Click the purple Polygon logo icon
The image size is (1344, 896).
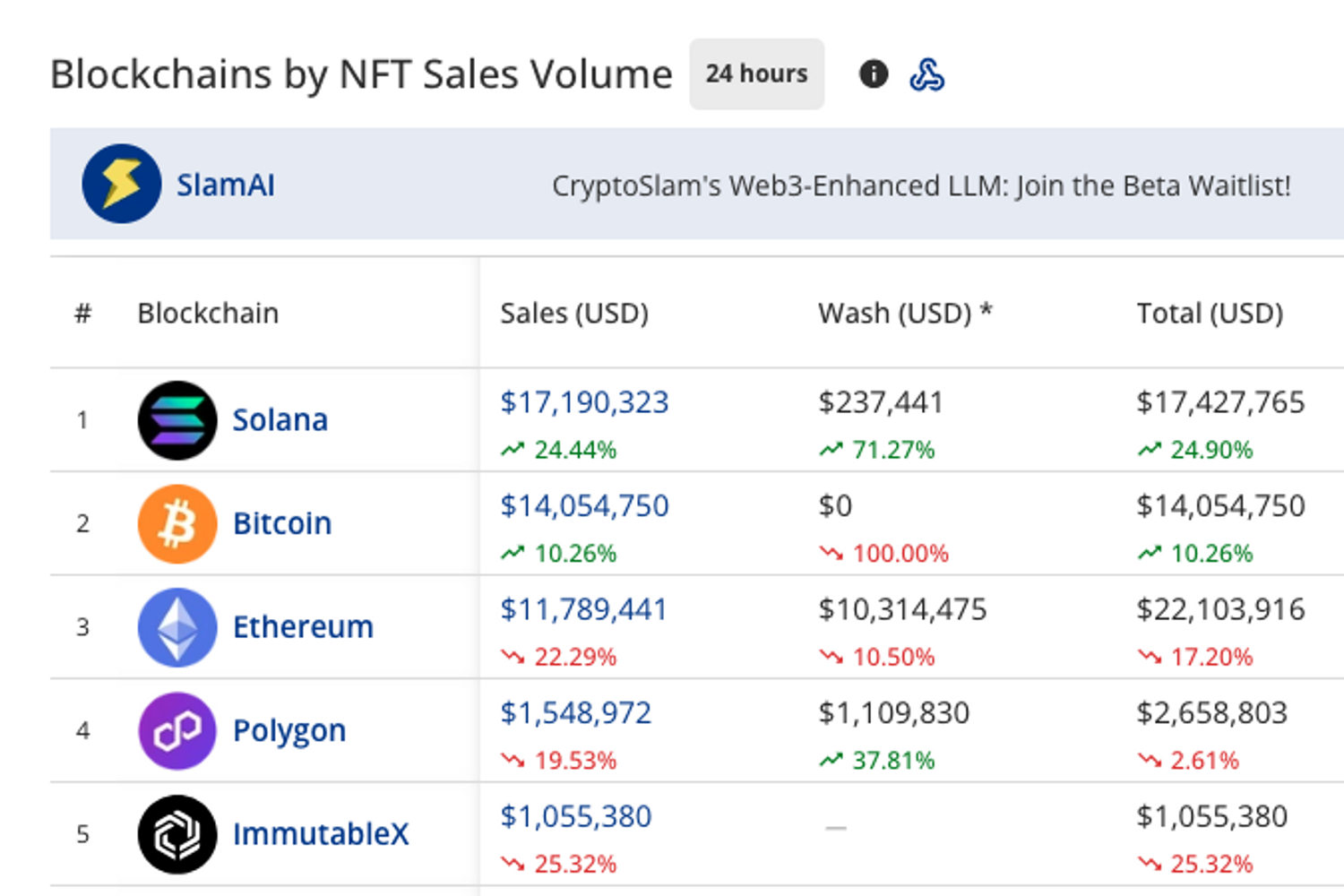tap(177, 731)
